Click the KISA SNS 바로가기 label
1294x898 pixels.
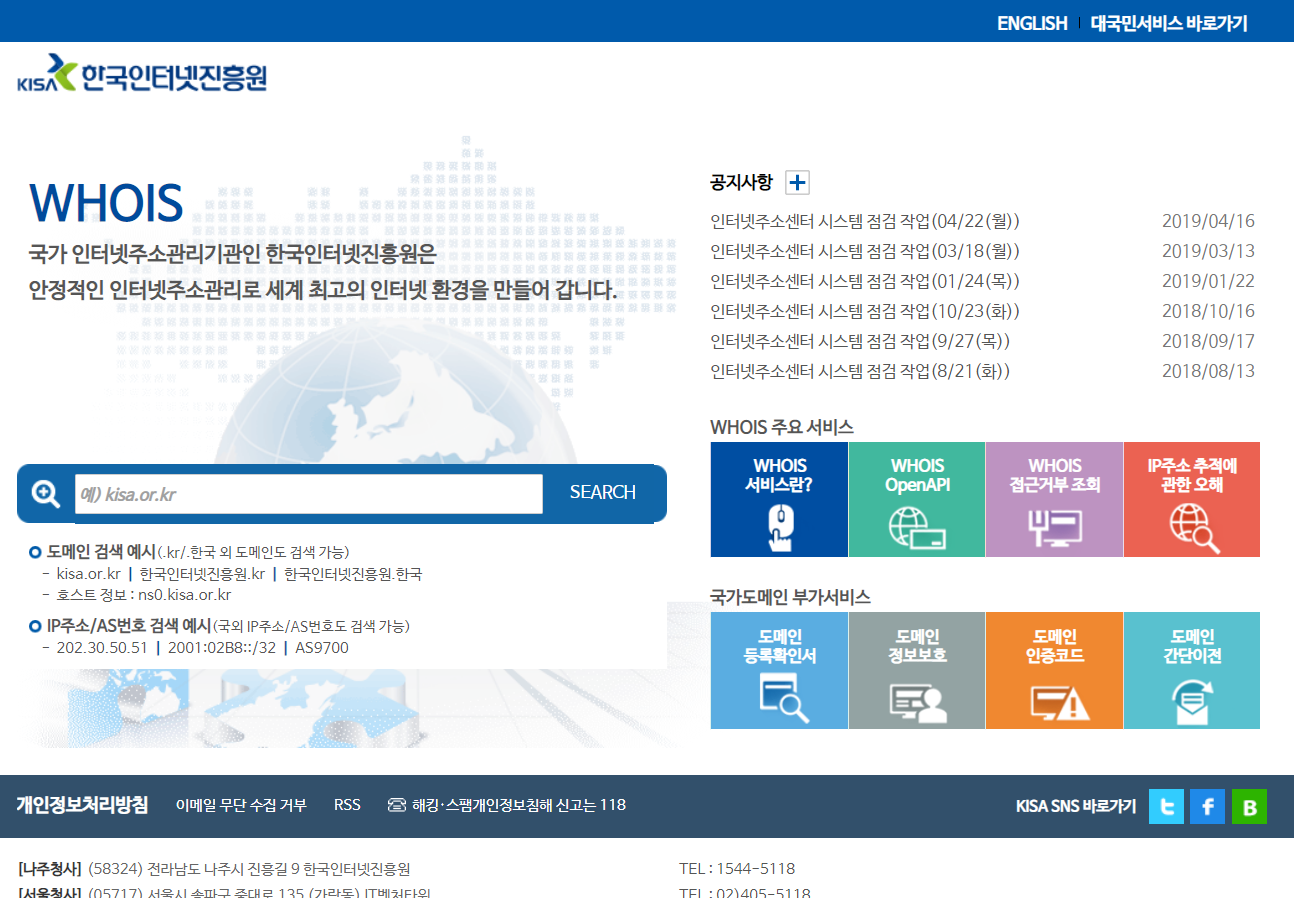coord(1076,806)
